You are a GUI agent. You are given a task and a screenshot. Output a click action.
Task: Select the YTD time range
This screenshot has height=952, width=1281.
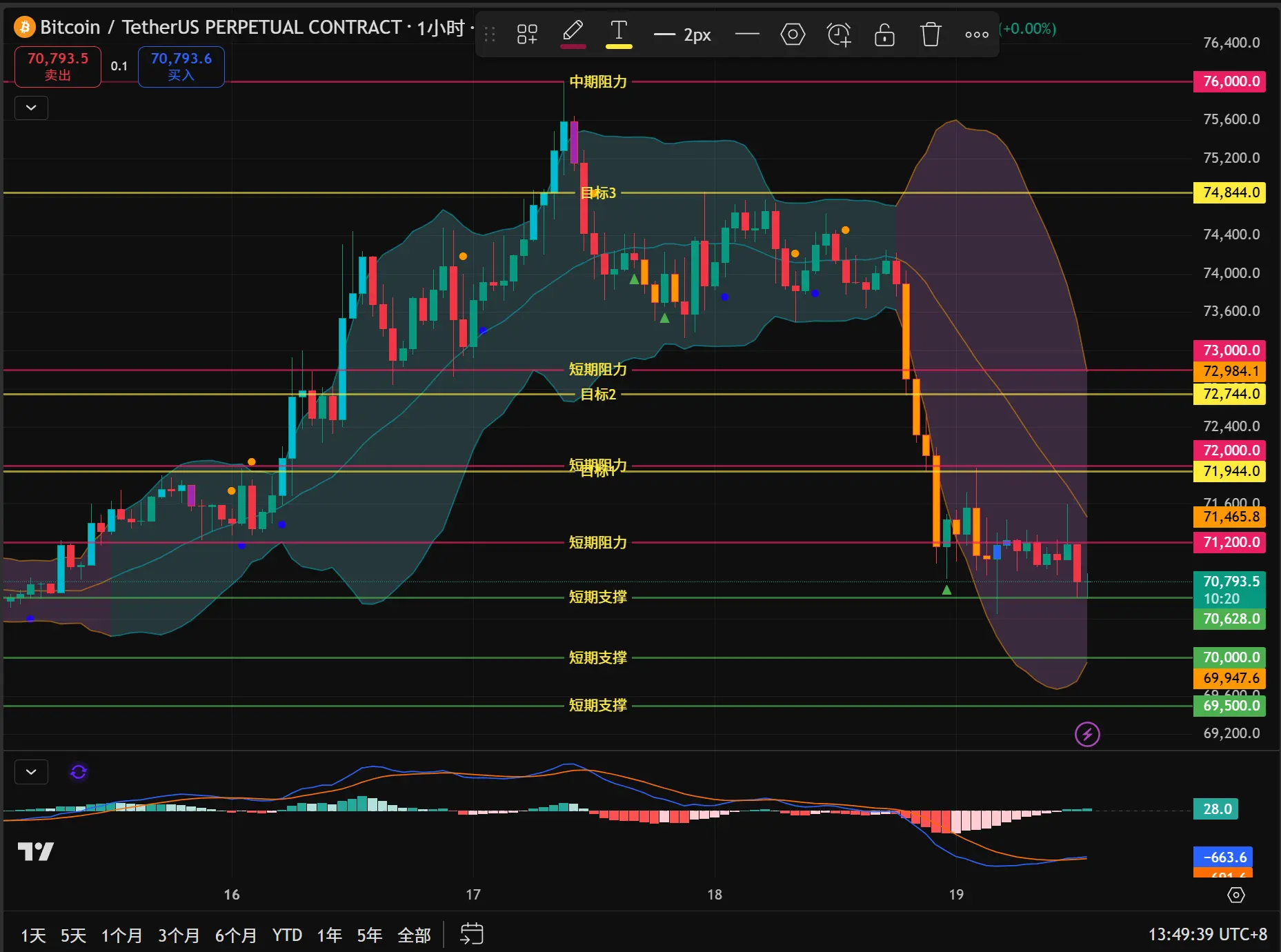click(x=287, y=935)
